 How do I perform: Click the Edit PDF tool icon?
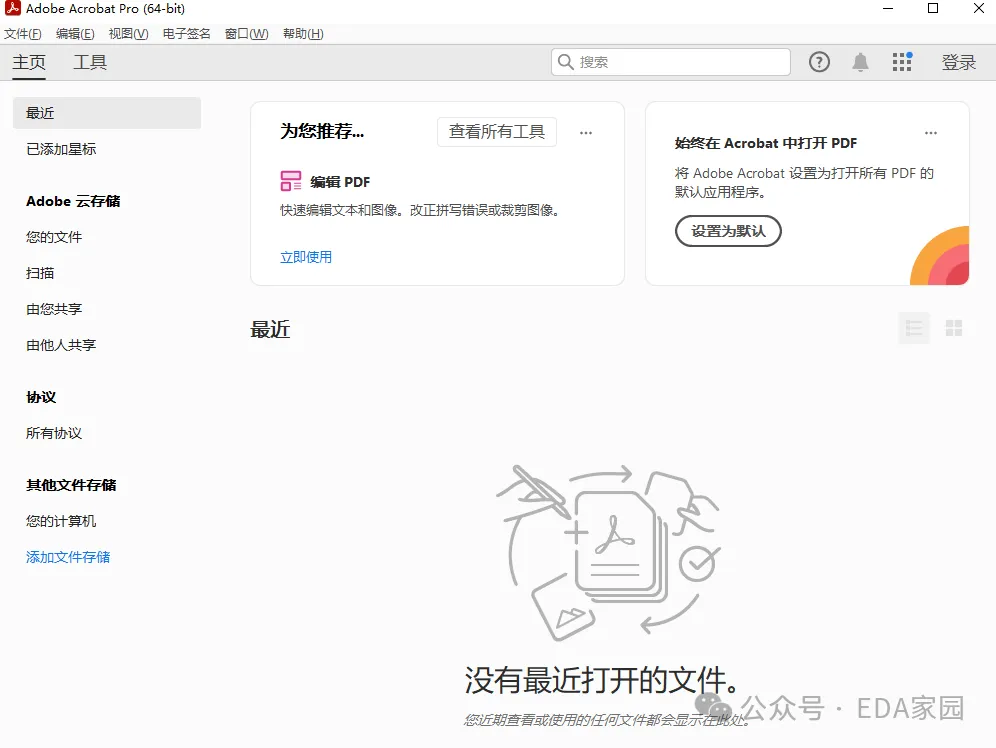tap(291, 181)
